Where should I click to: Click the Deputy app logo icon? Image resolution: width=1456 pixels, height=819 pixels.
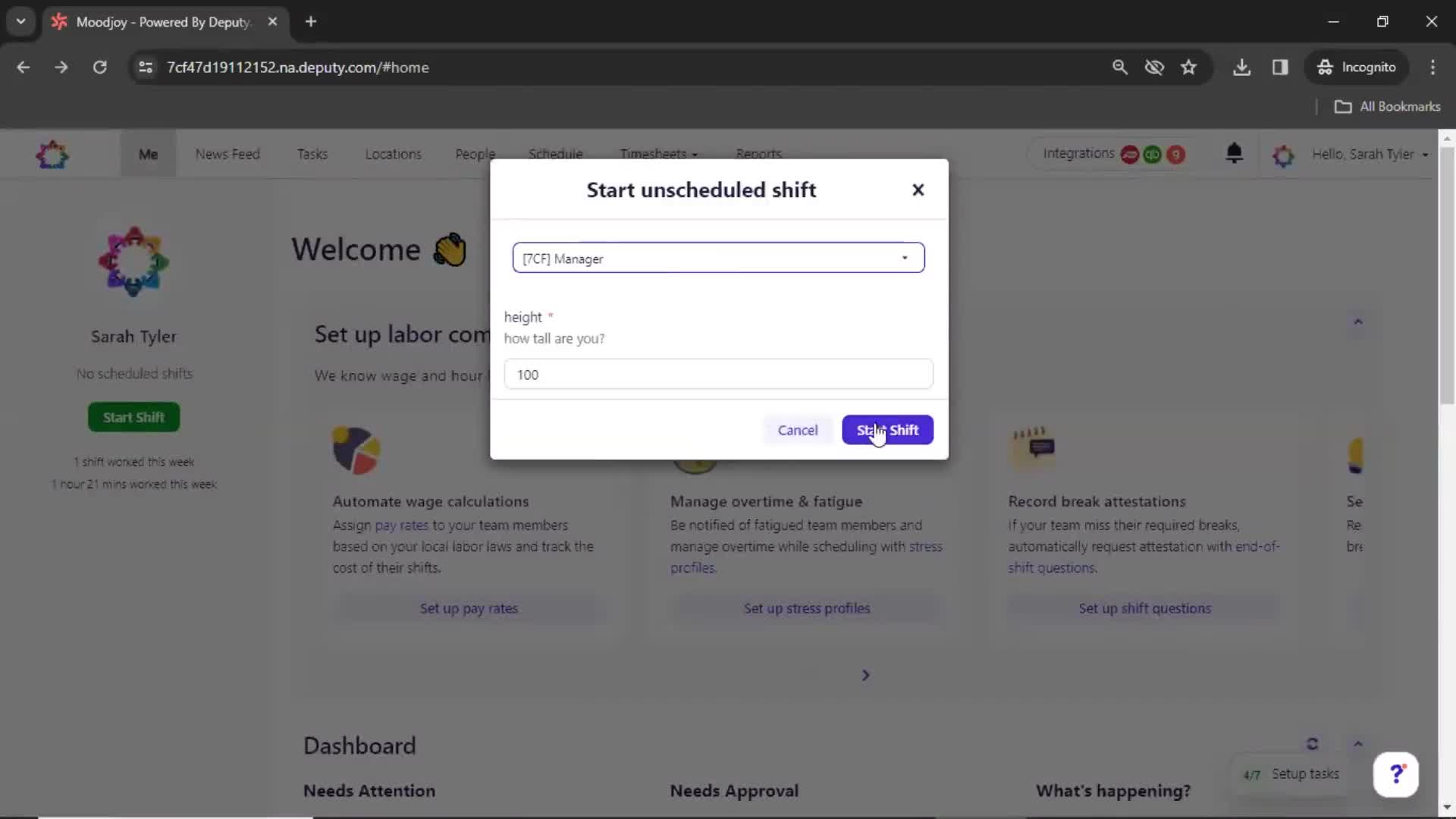pyautogui.click(x=52, y=154)
